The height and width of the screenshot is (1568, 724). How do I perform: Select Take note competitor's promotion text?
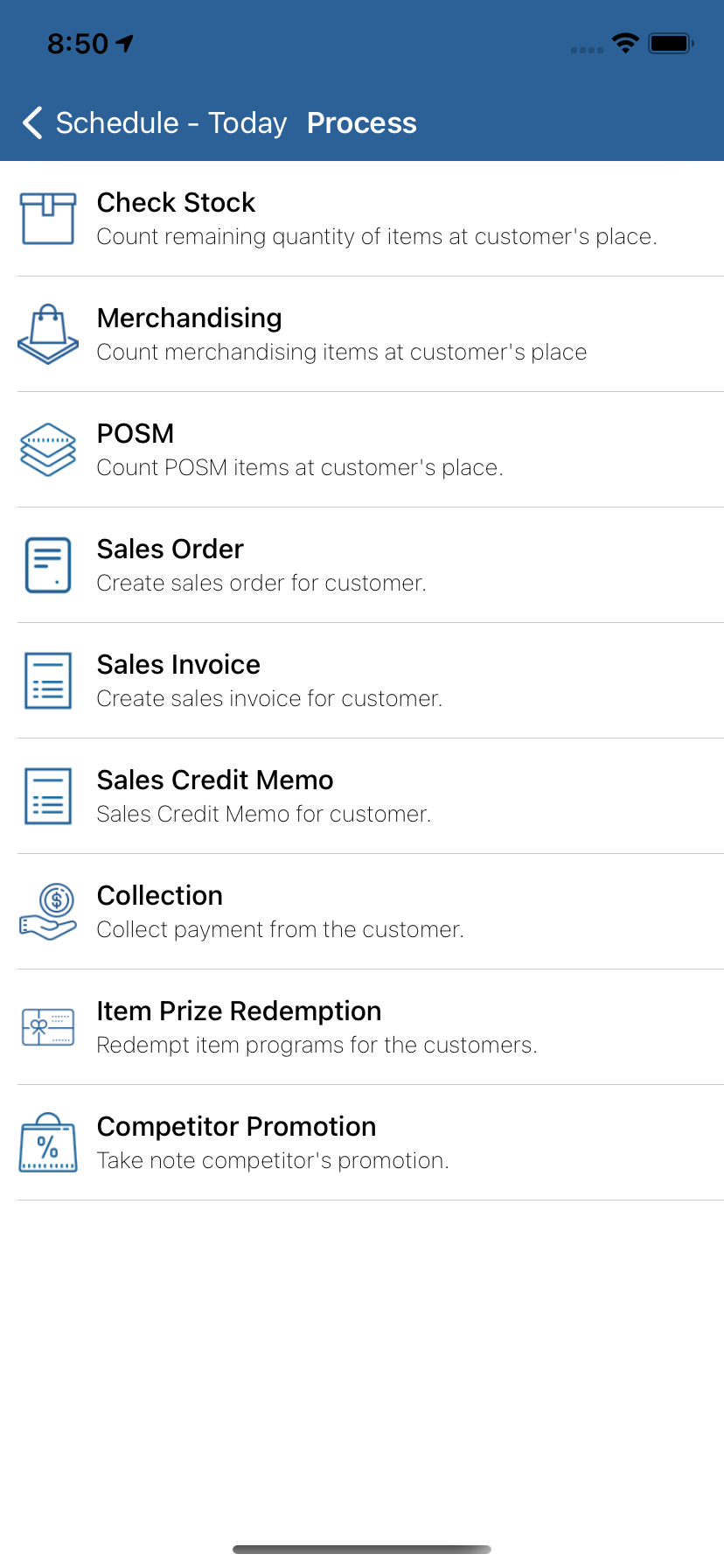point(273,1160)
